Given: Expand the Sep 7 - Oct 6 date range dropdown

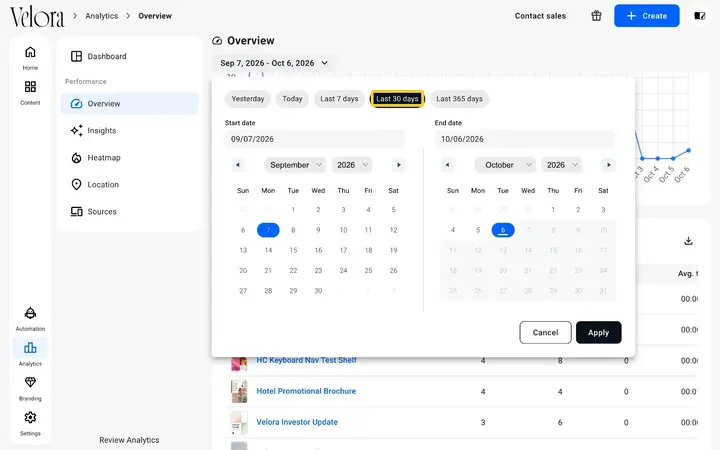Looking at the screenshot, I should point(274,63).
